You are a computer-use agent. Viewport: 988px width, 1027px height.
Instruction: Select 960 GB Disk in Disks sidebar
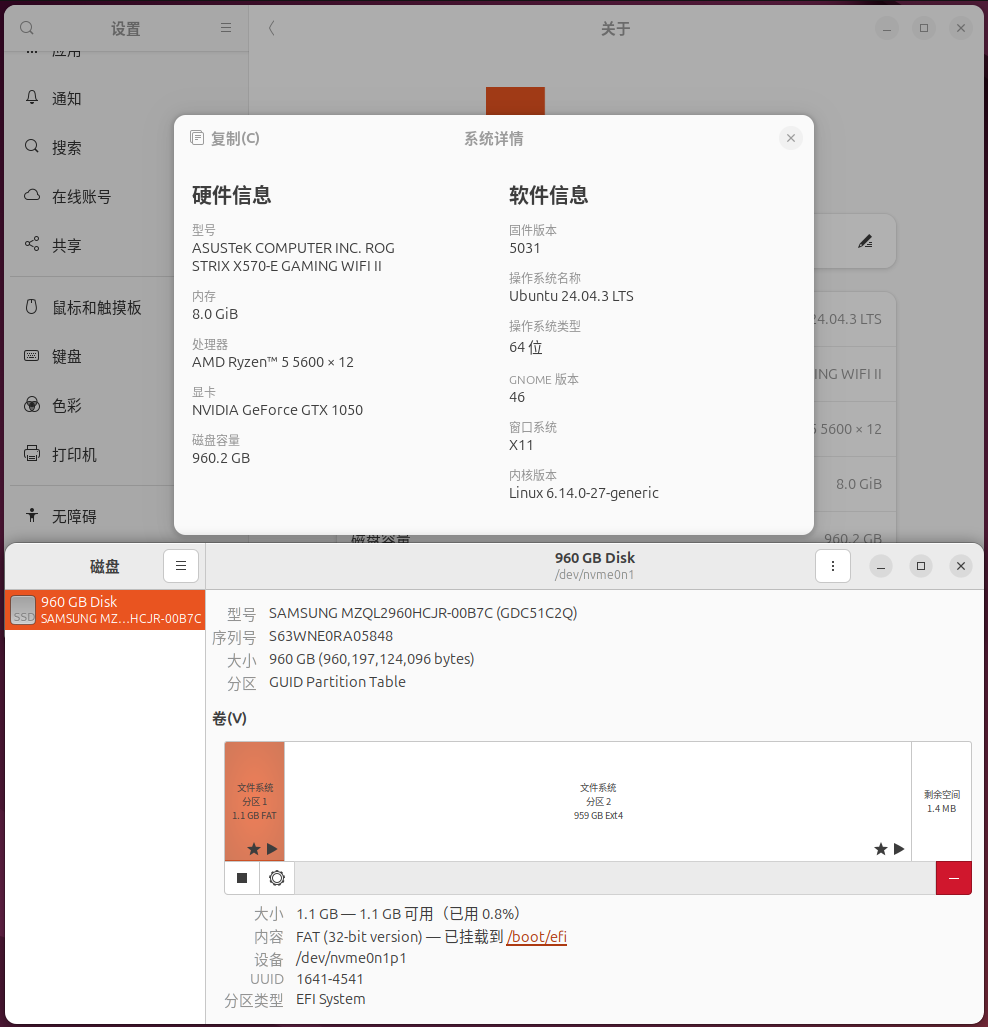click(105, 610)
